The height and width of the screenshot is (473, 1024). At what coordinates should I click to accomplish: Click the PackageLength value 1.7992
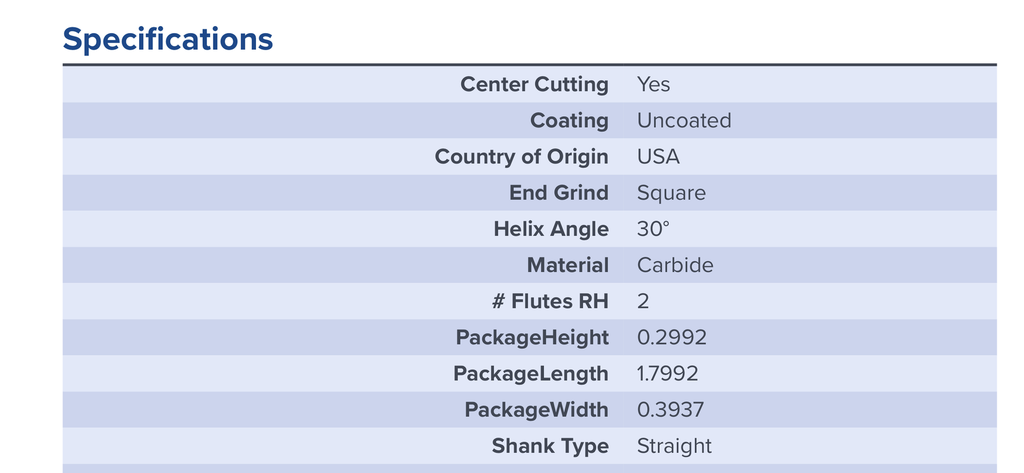[668, 374]
